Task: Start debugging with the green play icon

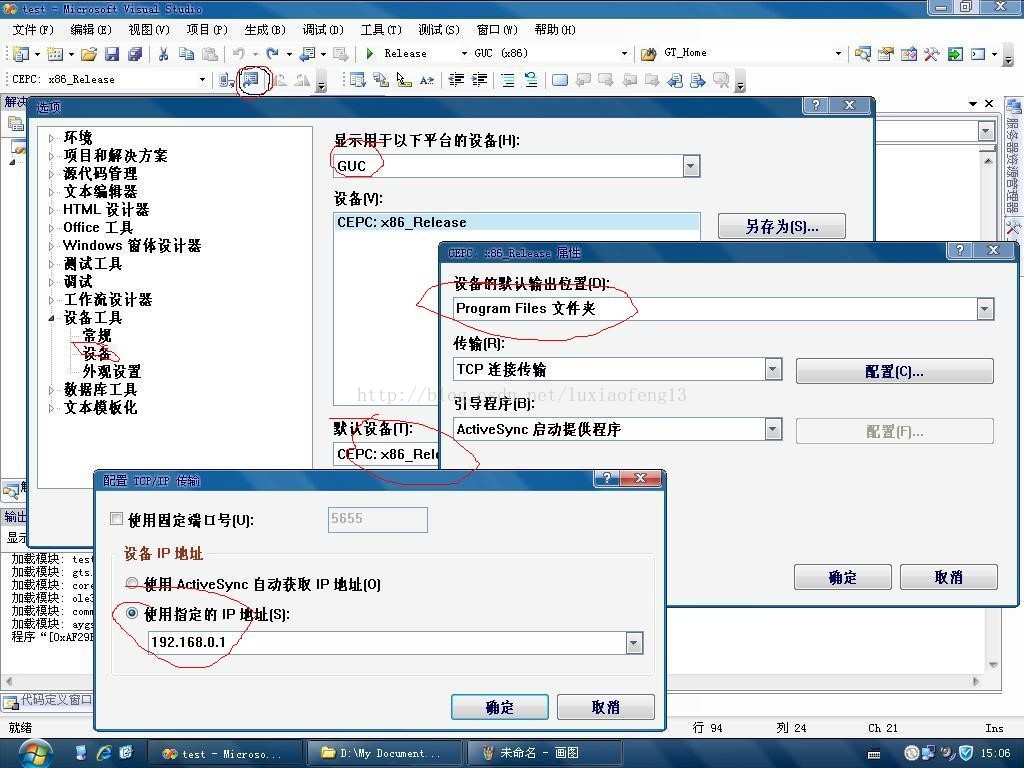Action: click(370, 54)
